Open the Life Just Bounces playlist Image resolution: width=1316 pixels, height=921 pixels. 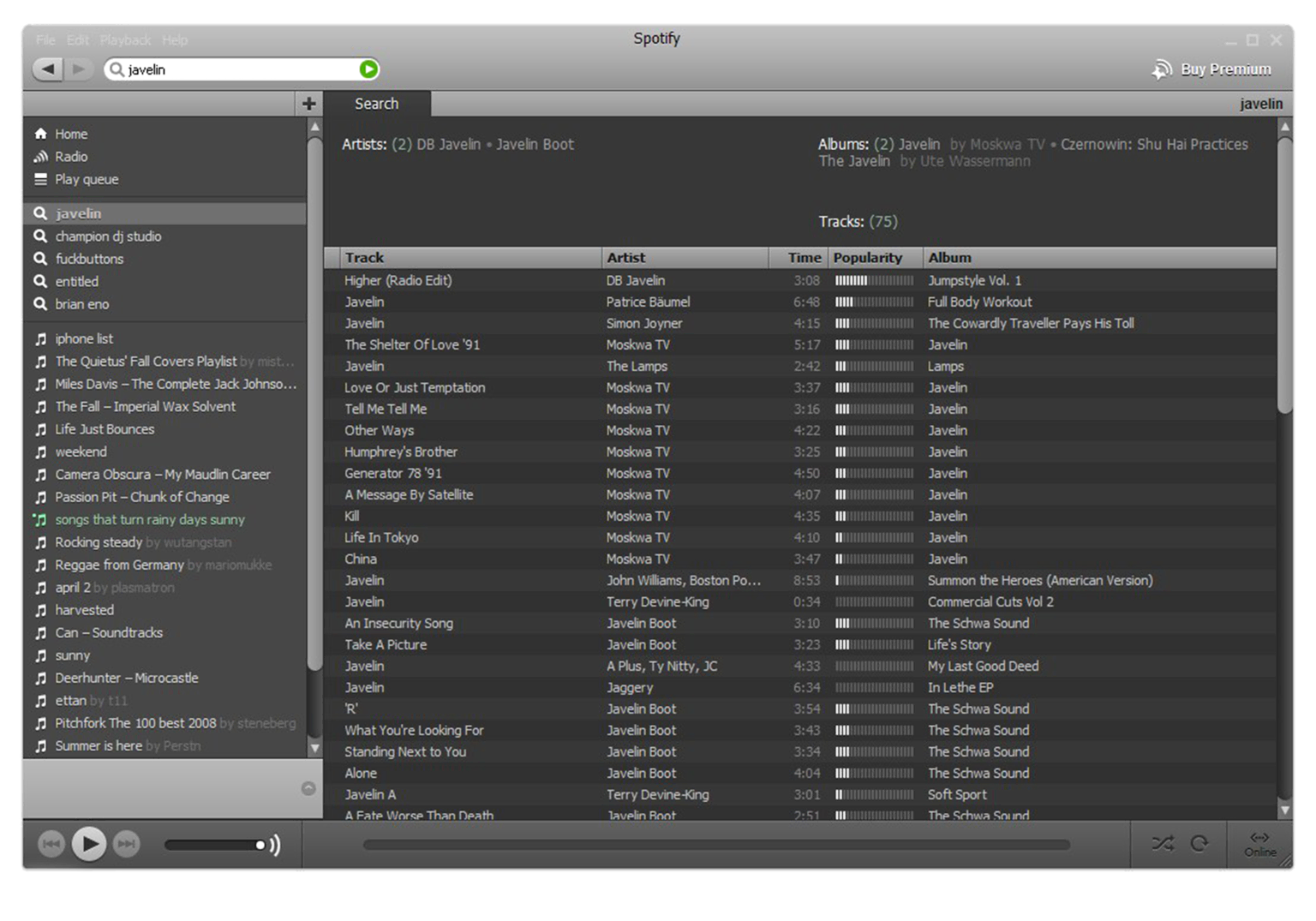[x=105, y=428]
